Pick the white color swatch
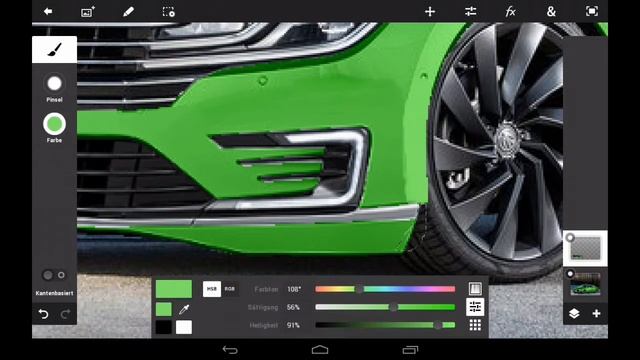This screenshot has width=640, height=360. 184,327
